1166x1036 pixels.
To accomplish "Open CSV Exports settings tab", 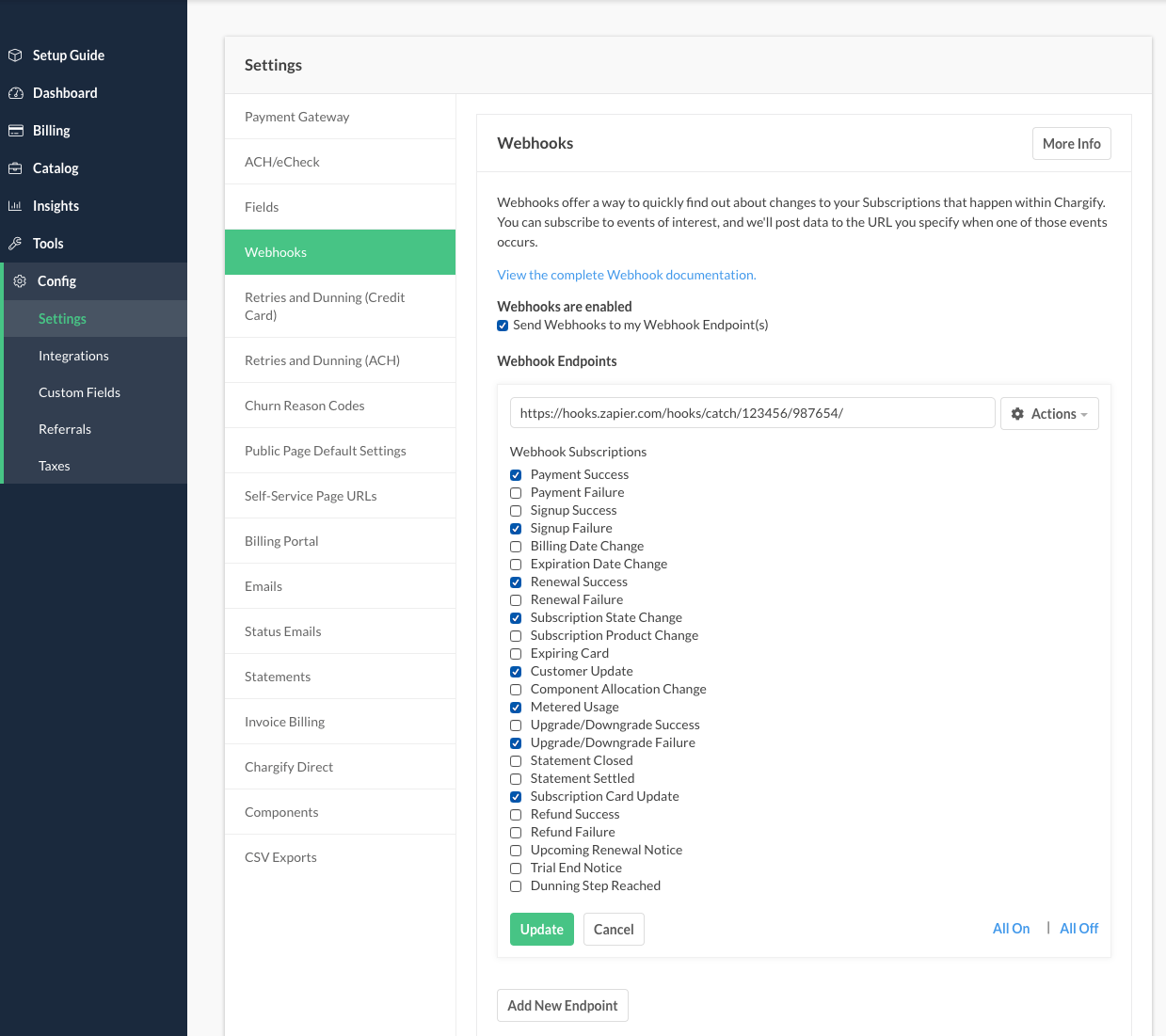I will 340,857.
